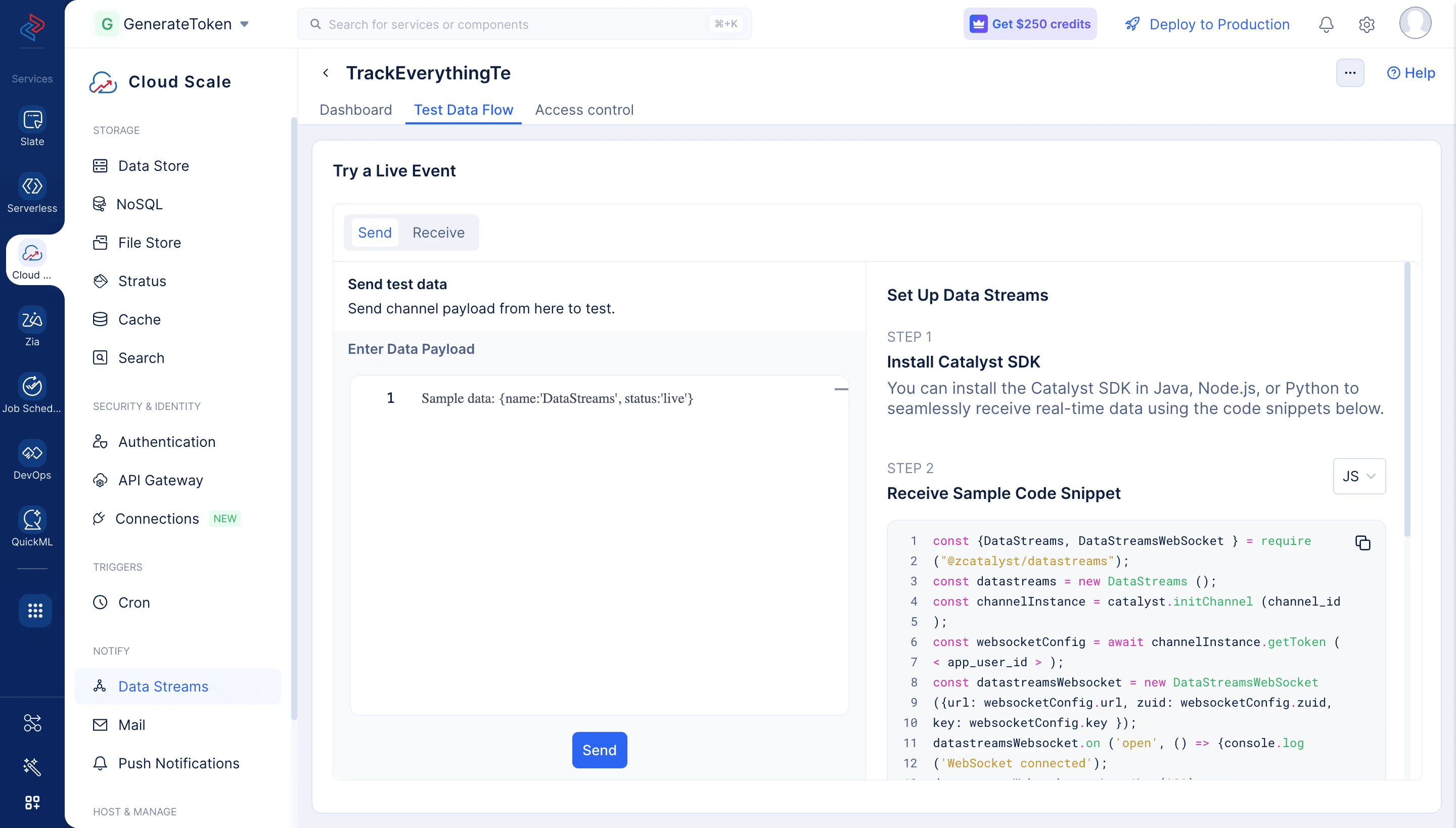
Task: Open the all-services grid icon
Action: [35, 610]
